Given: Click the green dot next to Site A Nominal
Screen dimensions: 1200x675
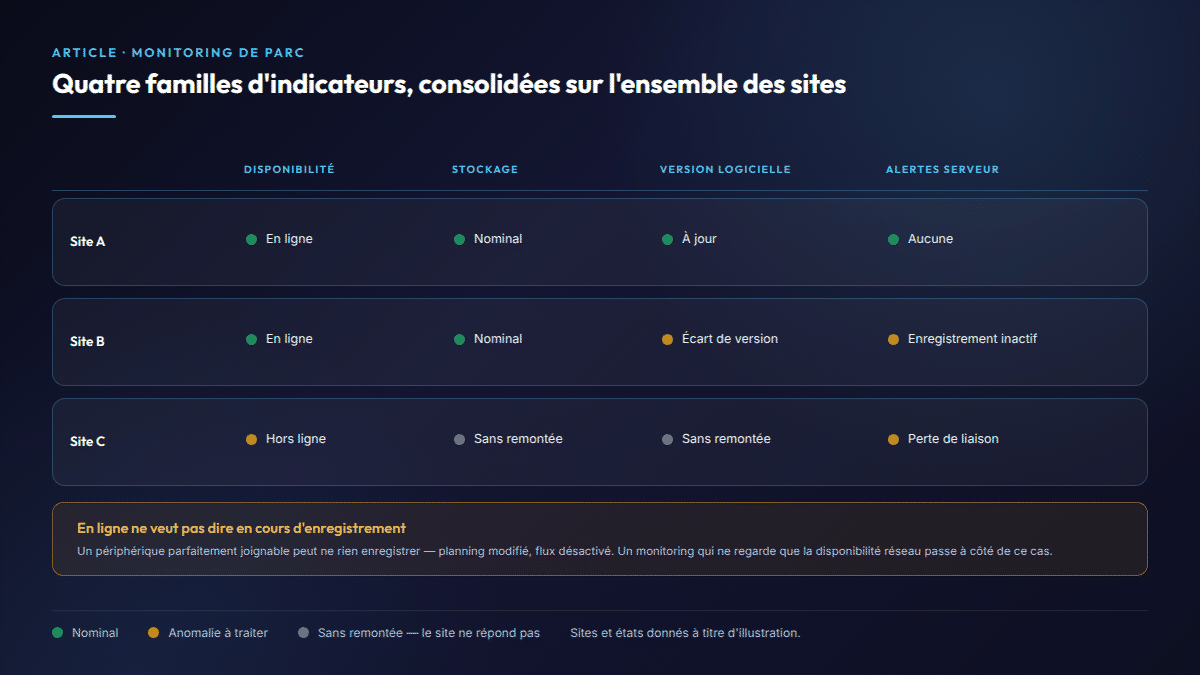Looking at the screenshot, I should coord(460,240).
